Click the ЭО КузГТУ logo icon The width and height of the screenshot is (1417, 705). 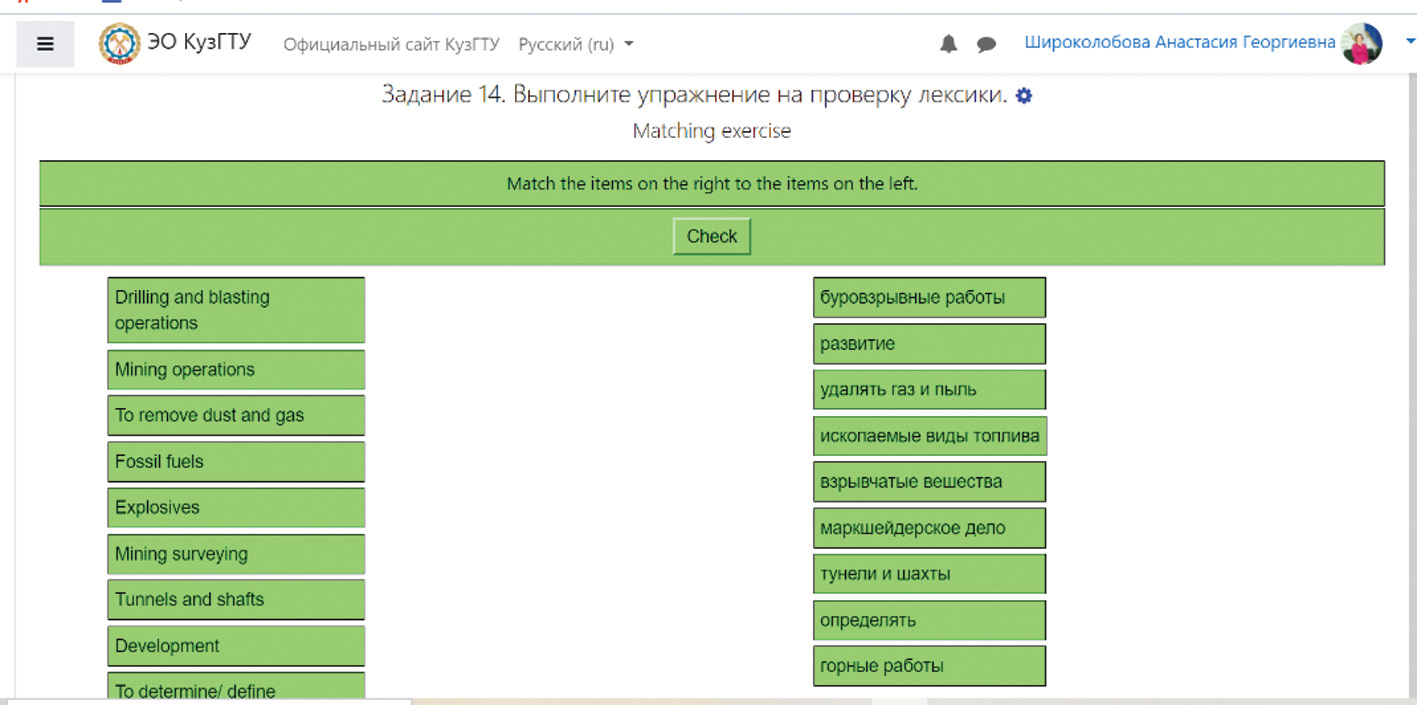pos(119,44)
